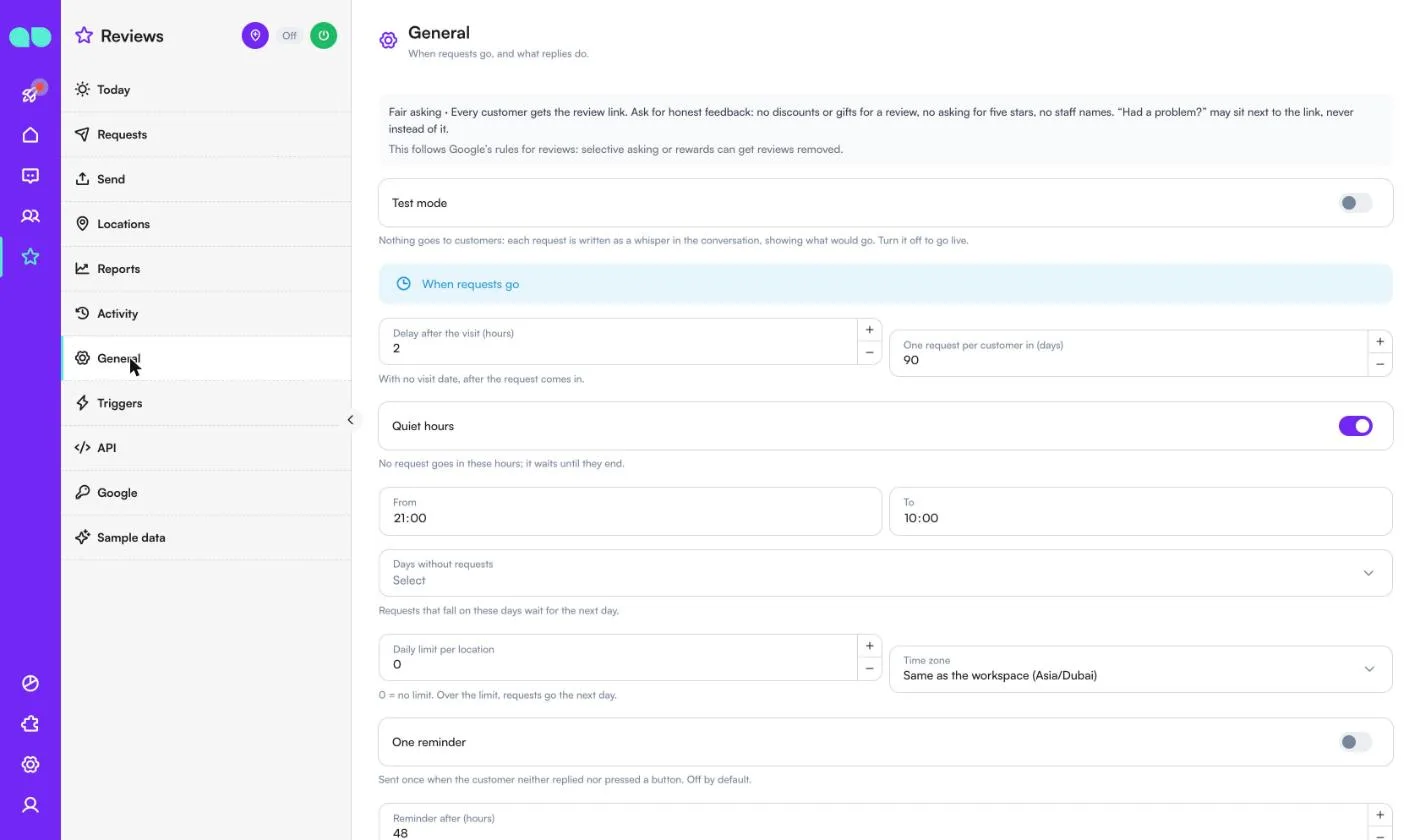Viewport: 1420px width, 840px height.
Task: Open the Requests menu item
Action: pos(206,134)
